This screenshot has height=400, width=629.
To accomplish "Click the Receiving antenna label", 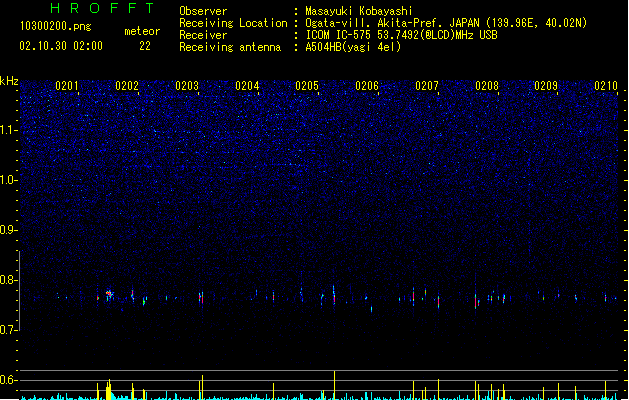I will pos(230,47).
